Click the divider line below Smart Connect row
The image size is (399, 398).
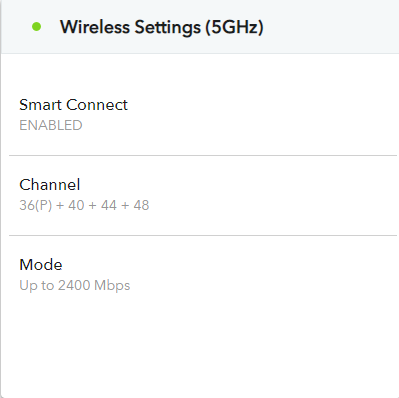[x=203, y=155]
